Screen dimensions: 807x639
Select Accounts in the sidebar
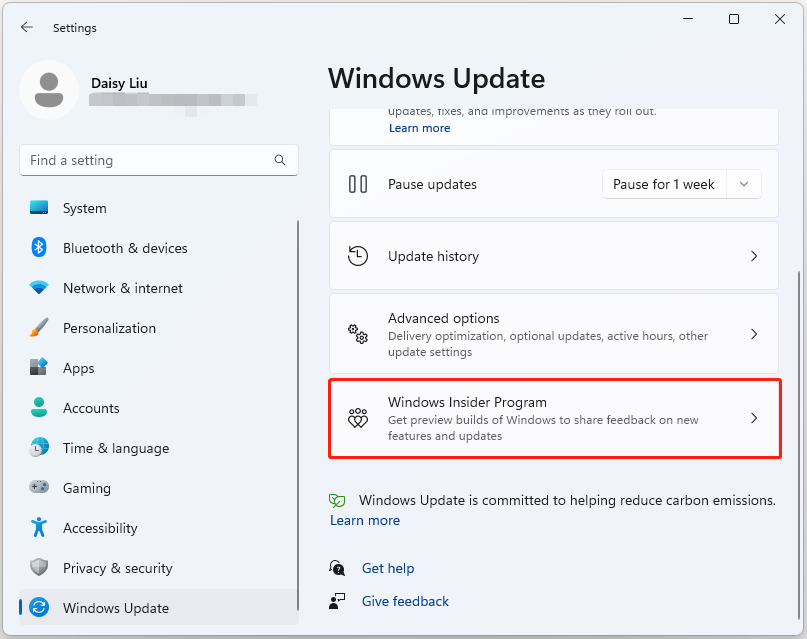[89, 408]
